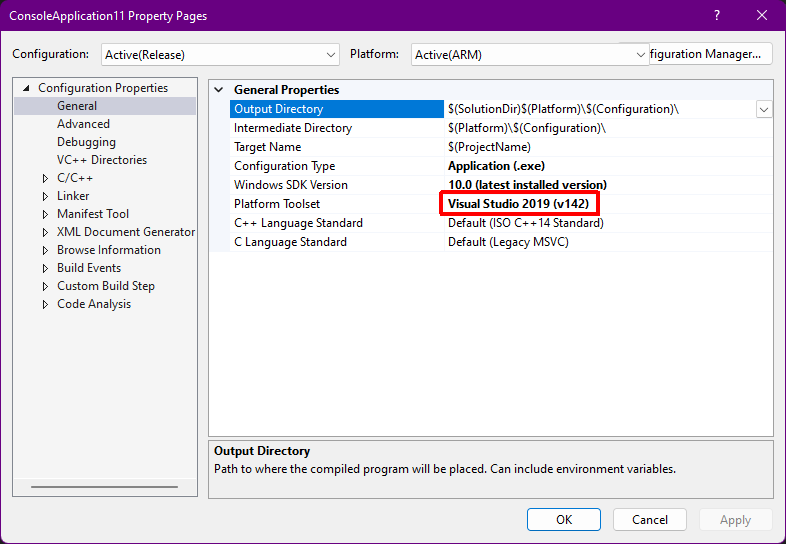
Task: Open the Platform dropdown showing Active(ARM)
Action: tap(530, 55)
